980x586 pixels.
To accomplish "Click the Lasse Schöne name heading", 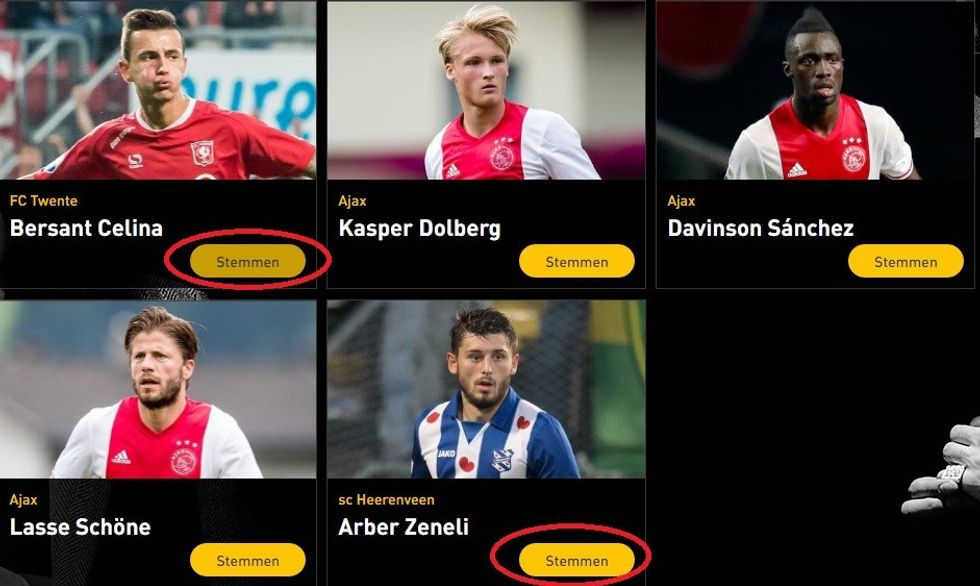I will coord(80,527).
